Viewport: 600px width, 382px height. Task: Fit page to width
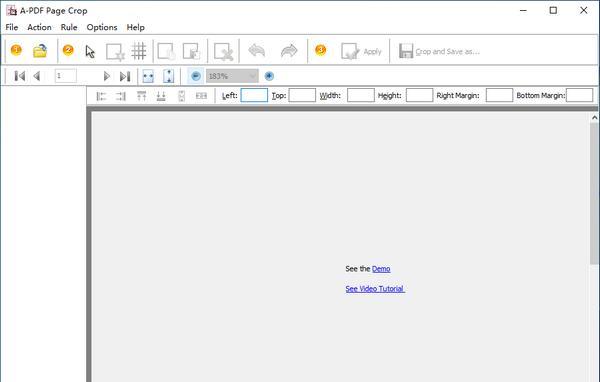(148, 76)
